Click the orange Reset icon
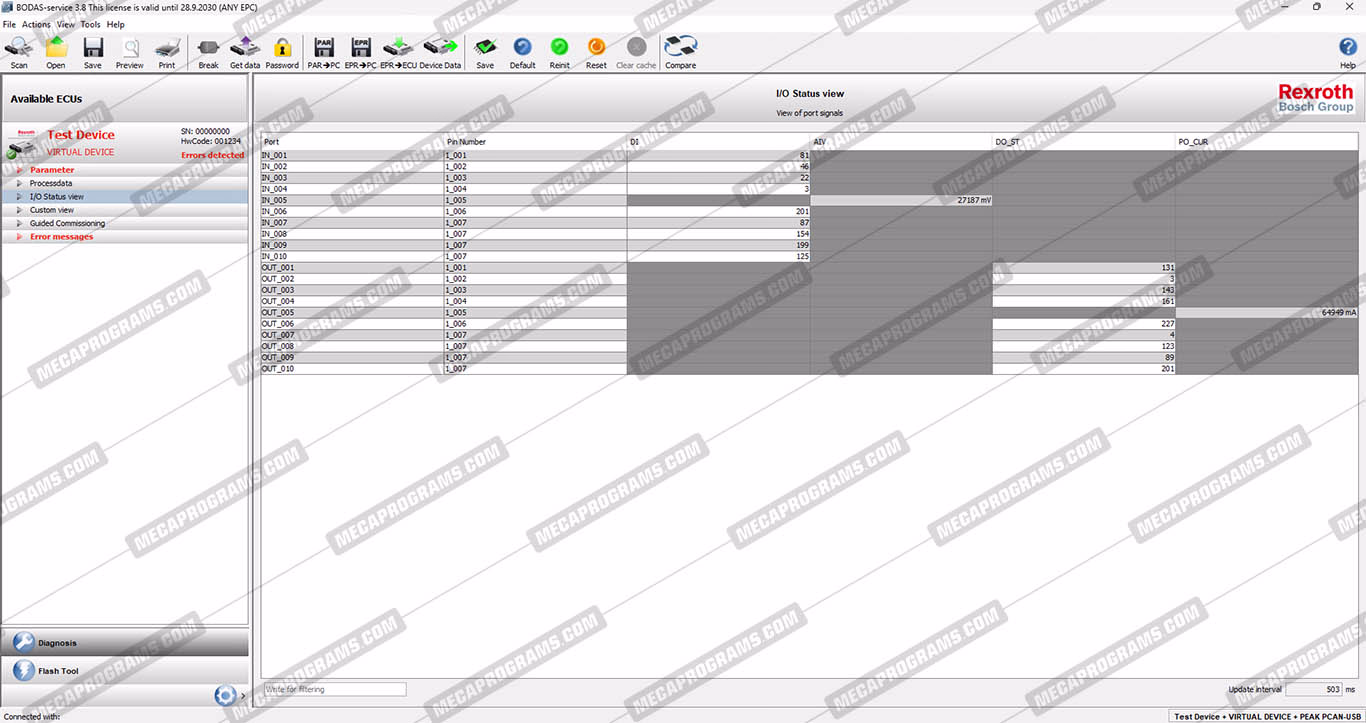This screenshot has height=723, width=1366. (596, 50)
